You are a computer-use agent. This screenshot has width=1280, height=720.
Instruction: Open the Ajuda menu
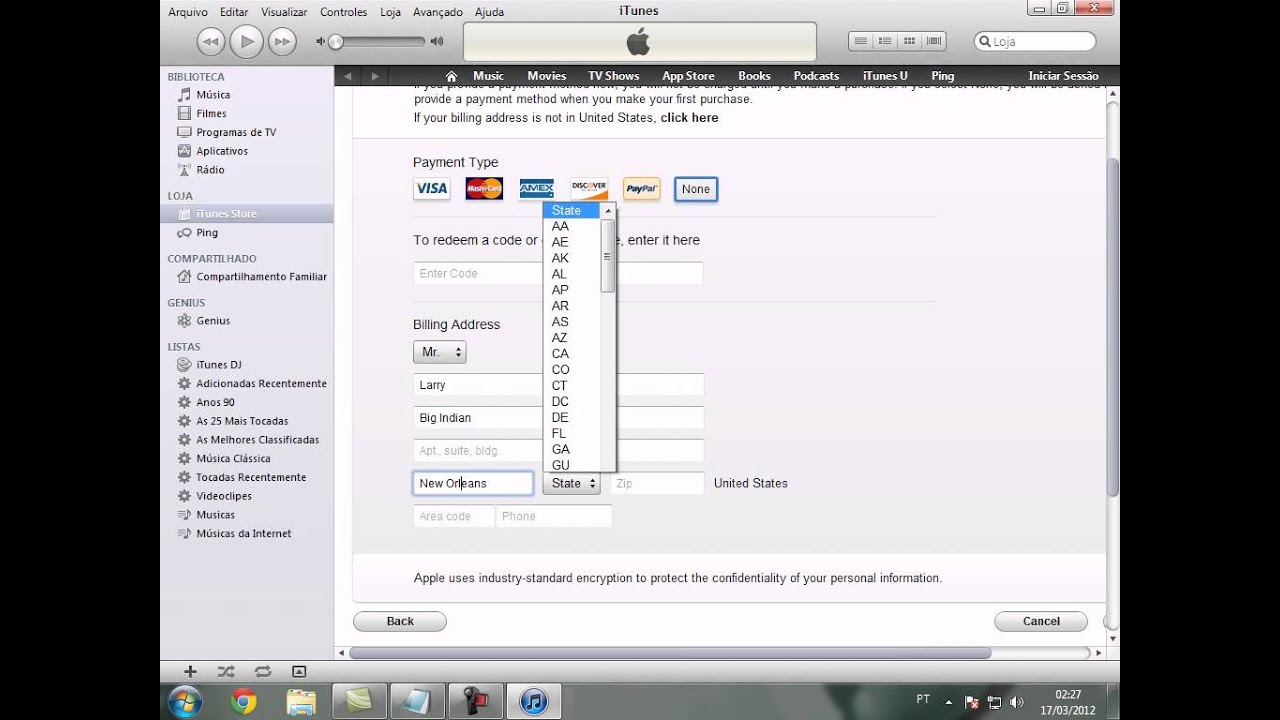(x=489, y=12)
